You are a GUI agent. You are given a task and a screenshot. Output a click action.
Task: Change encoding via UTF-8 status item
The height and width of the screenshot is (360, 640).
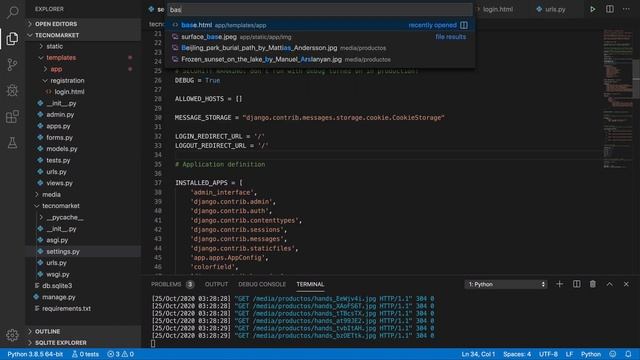pyautogui.click(x=548, y=354)
